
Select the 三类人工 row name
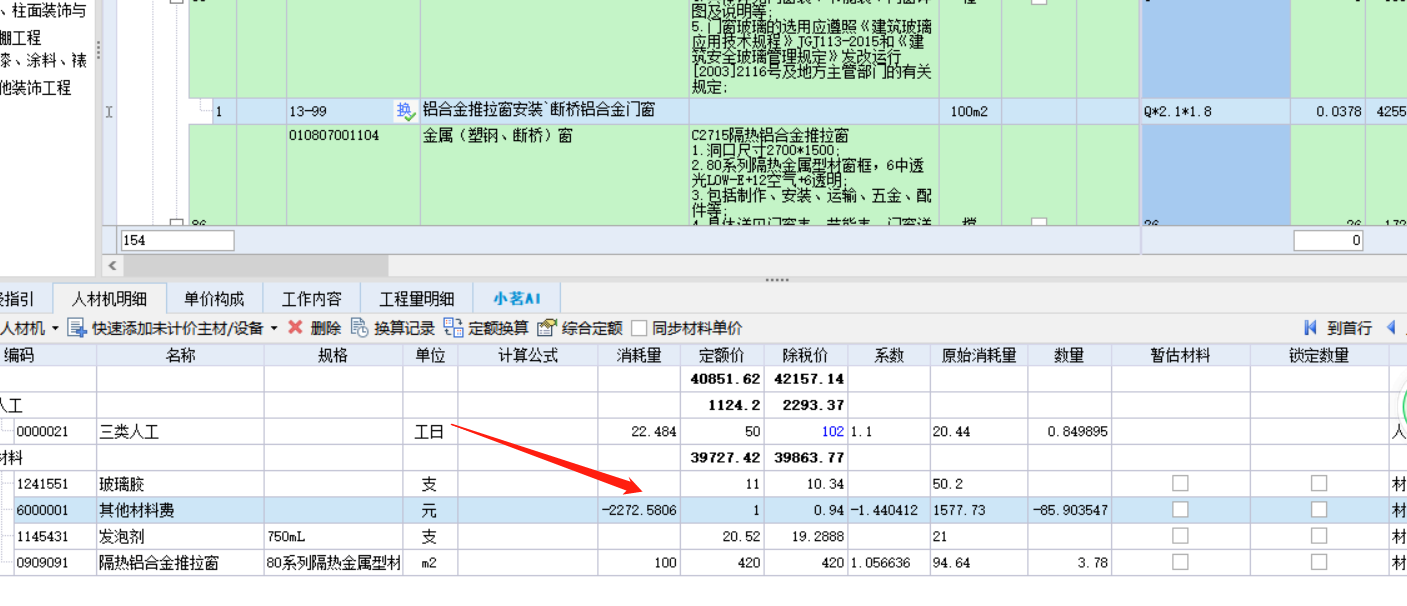(129, 432)
